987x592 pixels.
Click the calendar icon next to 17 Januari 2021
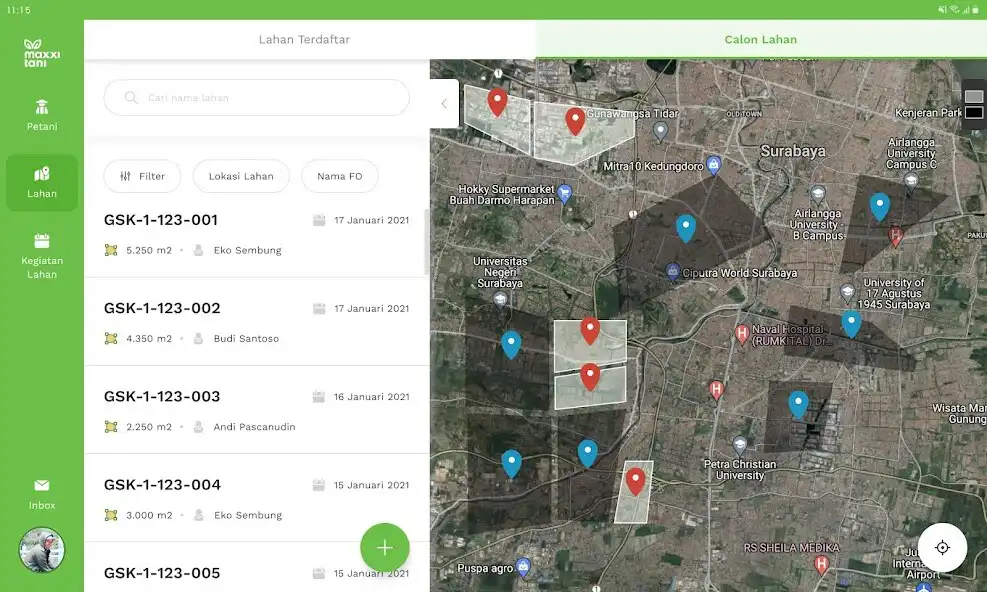pyautogui.click(x=320, y=220)
